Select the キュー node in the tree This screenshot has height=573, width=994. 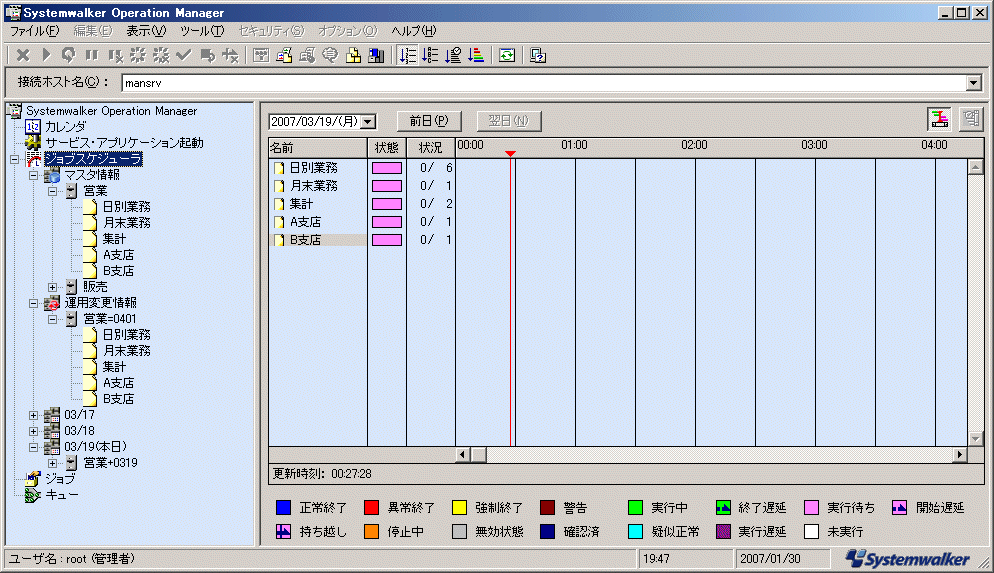61,495
